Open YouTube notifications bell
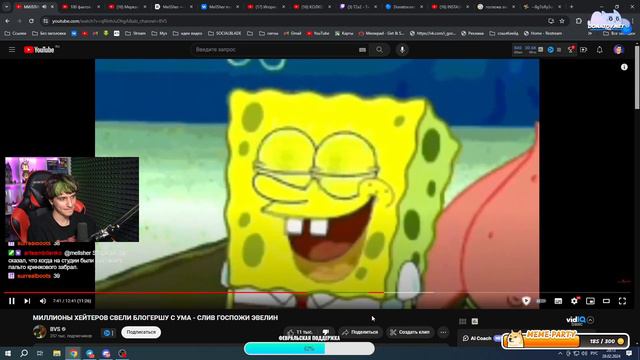 [x=600, y=49]
